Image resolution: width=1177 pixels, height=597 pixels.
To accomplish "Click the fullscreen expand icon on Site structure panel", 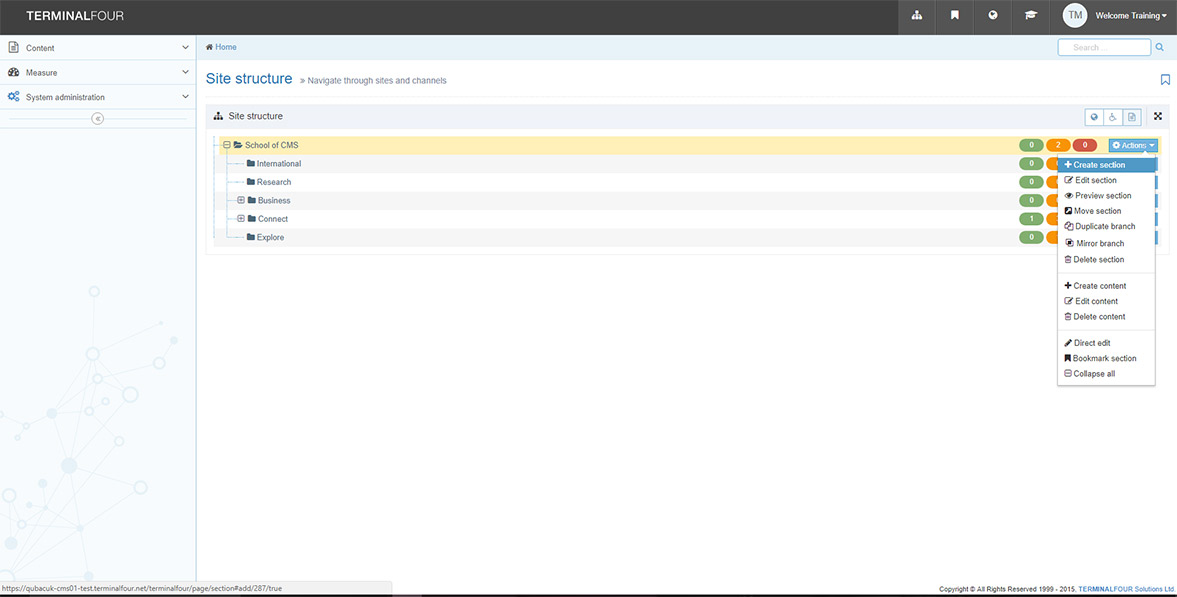I will pos(1157,115).
